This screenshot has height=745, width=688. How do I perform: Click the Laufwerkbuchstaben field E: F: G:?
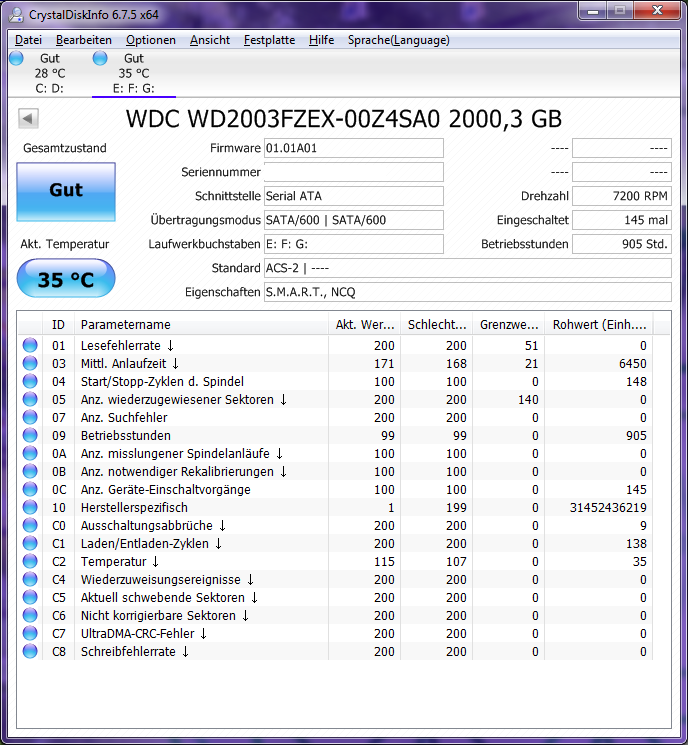[354, 244]
